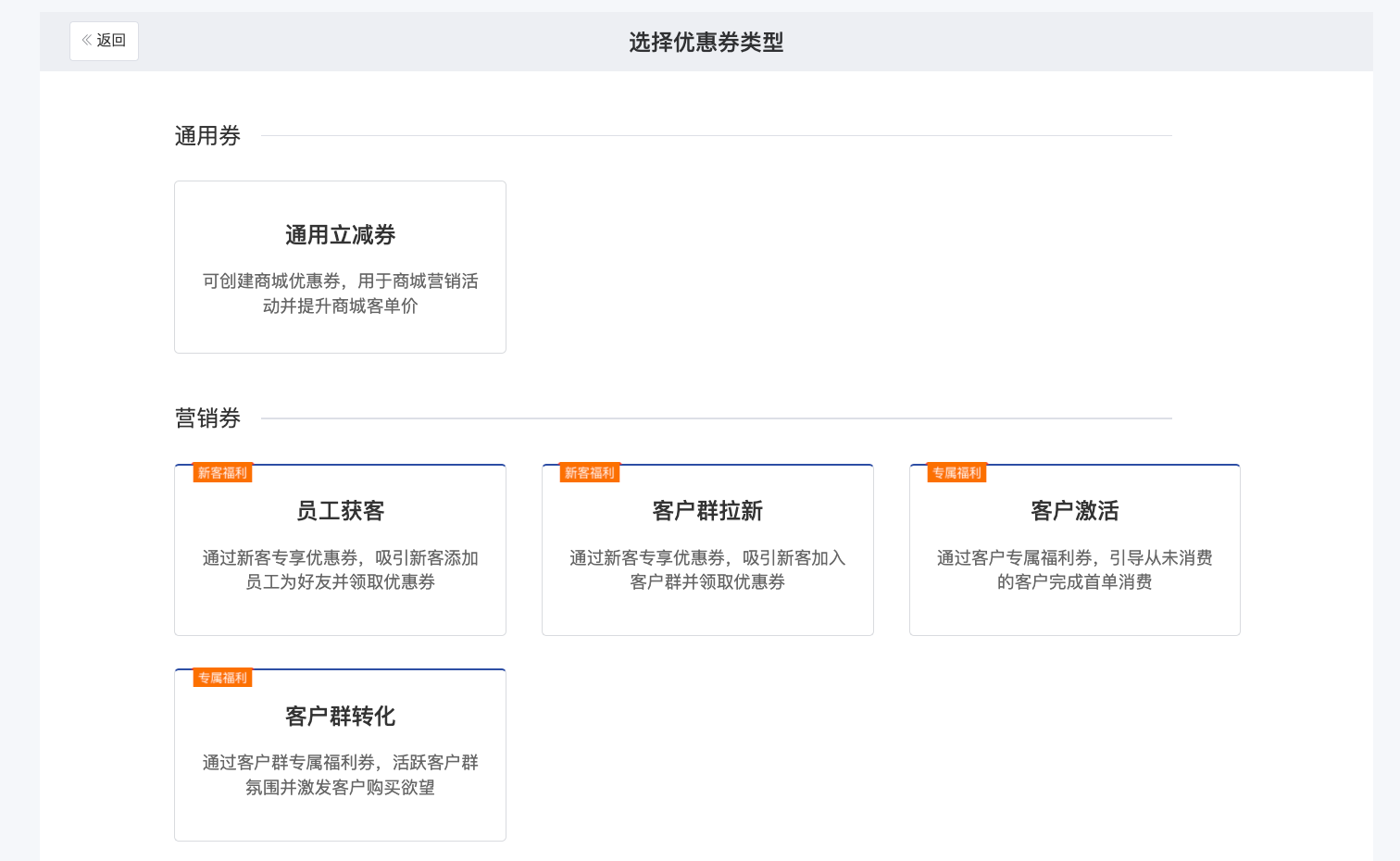
Task: Click description 活跃客户群氛围并激发购买欲望
Action: [x=340, y=775]
